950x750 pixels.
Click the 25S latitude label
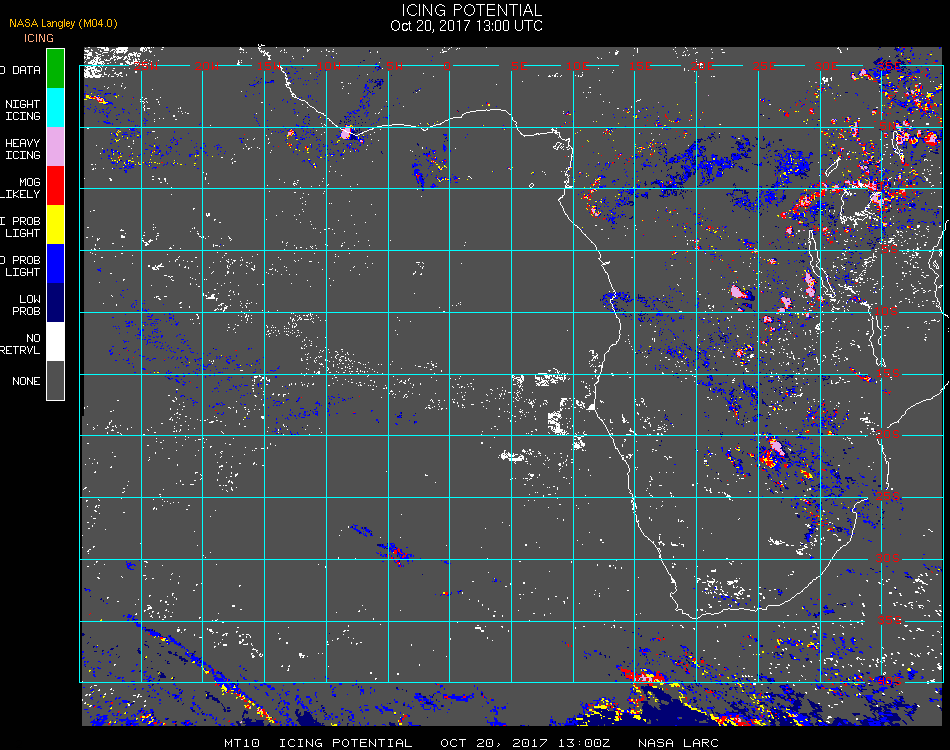click(888, 497)
